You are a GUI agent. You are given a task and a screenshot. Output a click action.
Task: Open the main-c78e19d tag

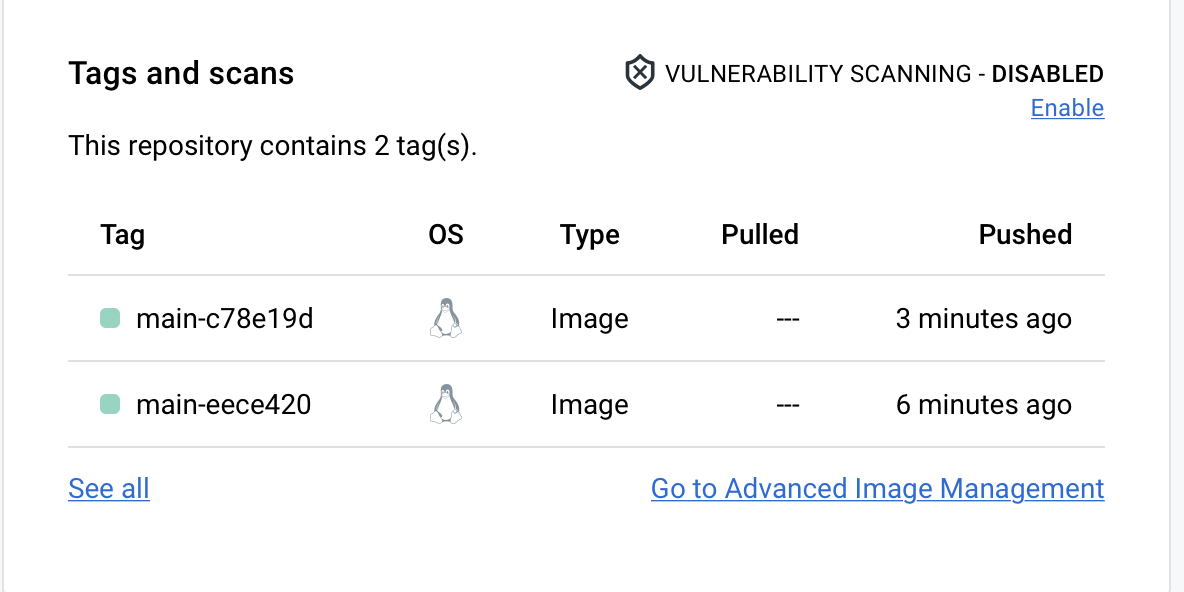pyautogui.click(x=224, y=319)
